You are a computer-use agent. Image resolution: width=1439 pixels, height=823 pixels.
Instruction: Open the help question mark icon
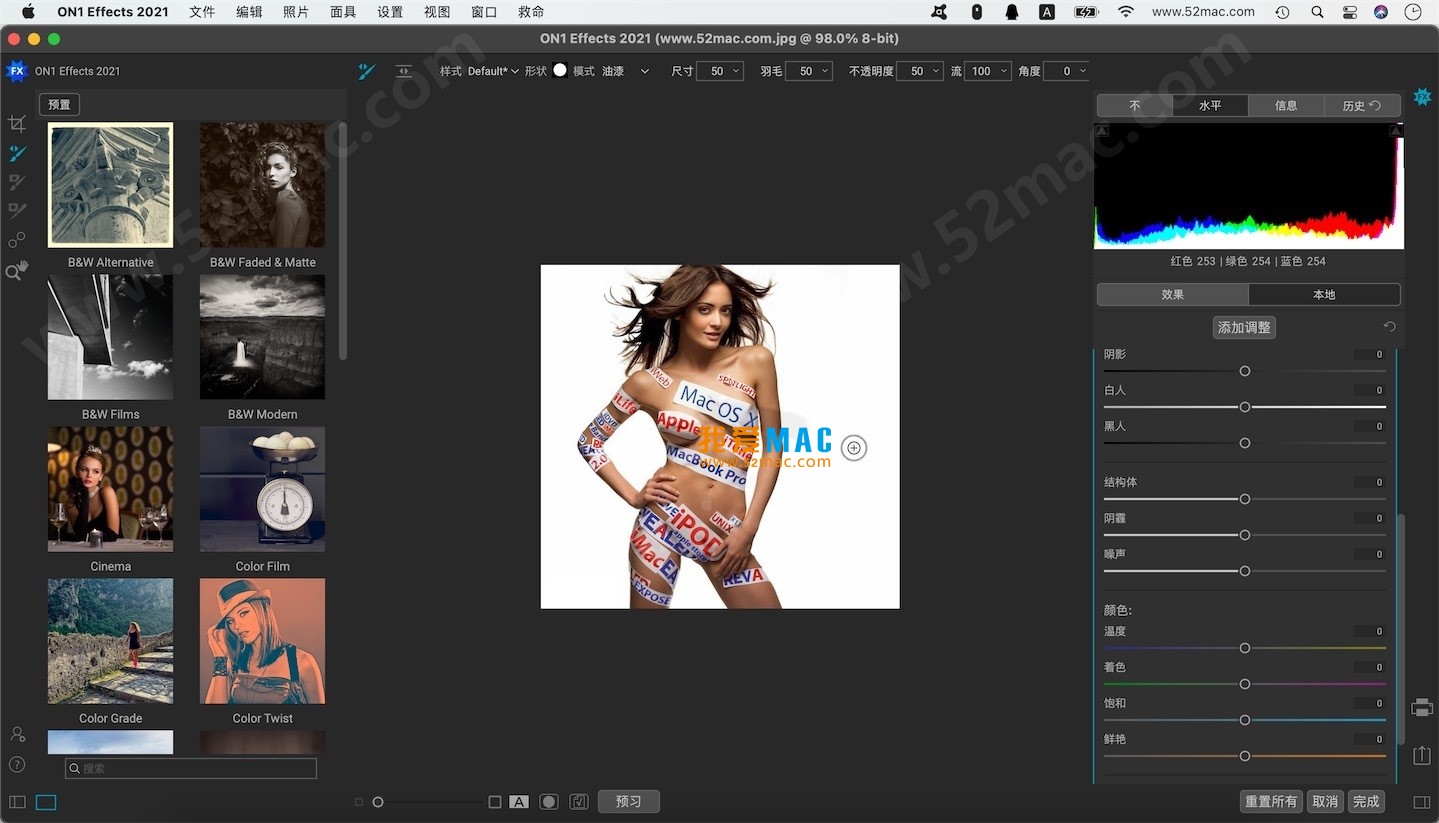click(x=17, y=765)
